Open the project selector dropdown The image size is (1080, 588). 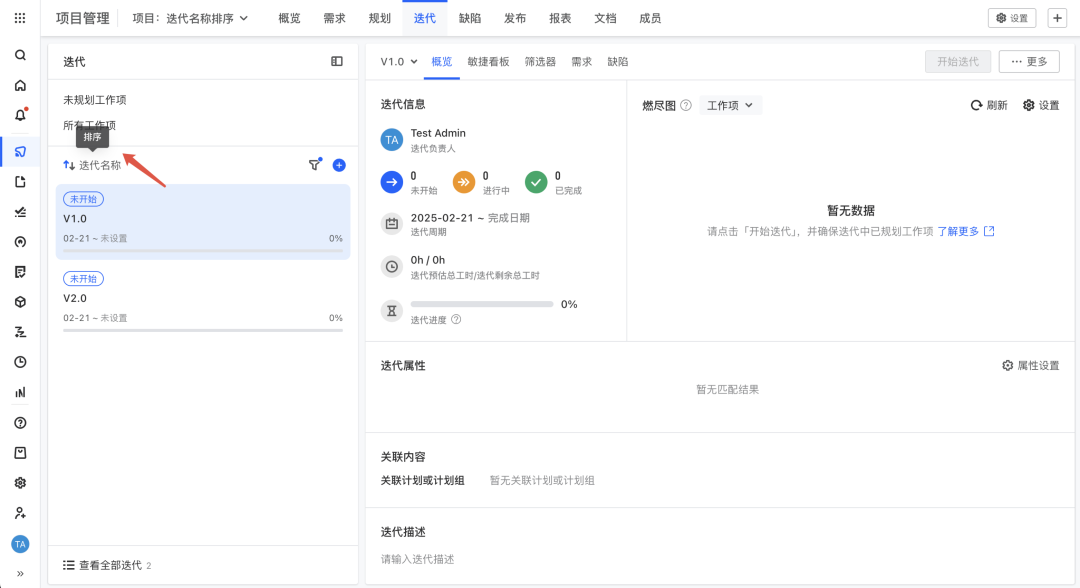(190, 19)
